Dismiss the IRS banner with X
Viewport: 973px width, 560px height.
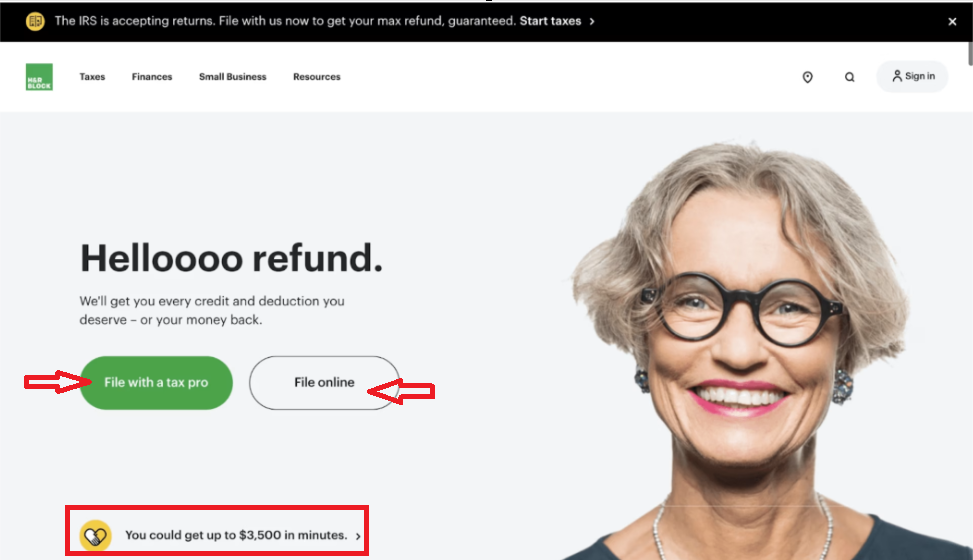[x=953, y=22]
